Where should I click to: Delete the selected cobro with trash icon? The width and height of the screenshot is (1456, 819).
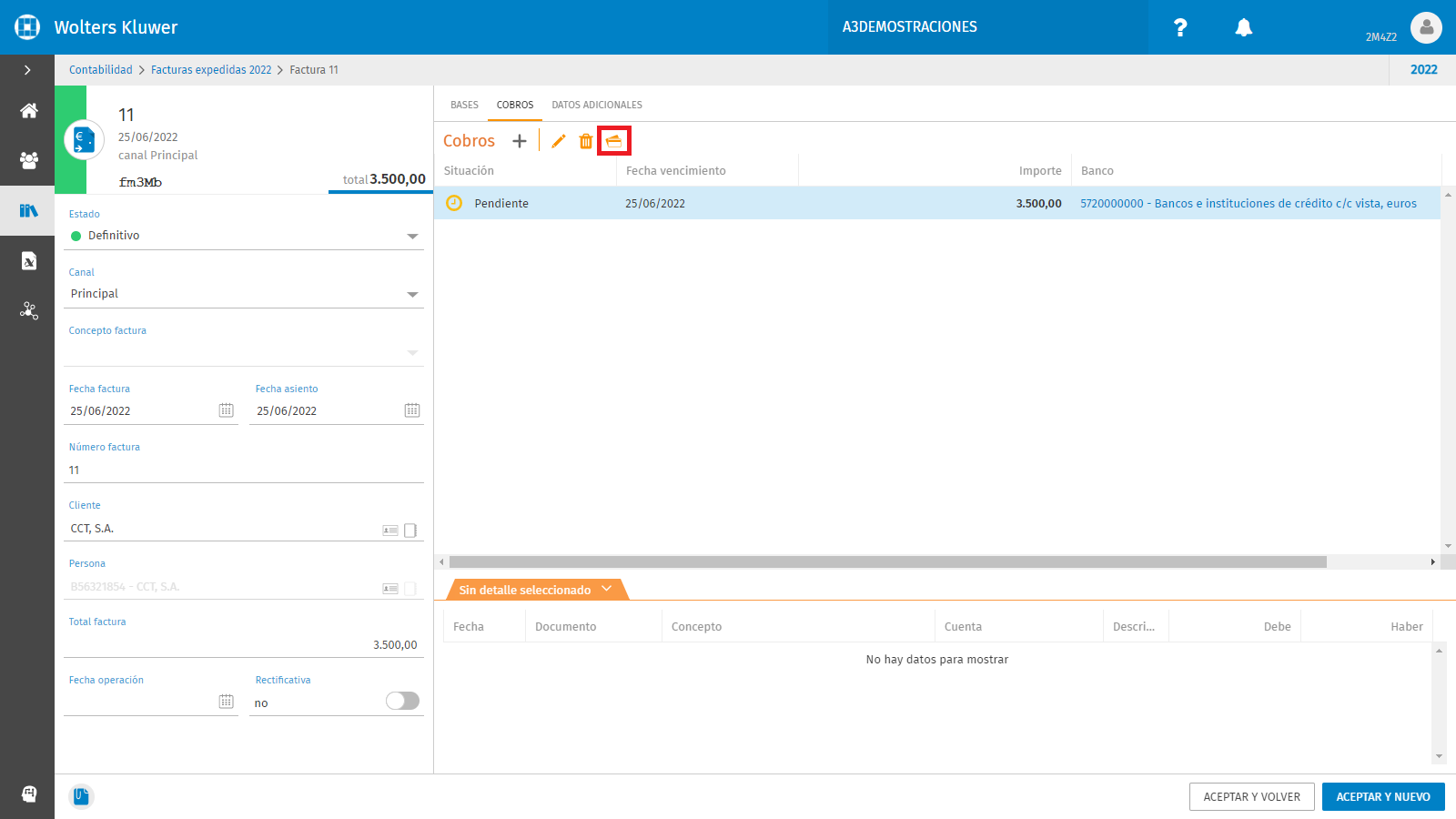[x=586, y=141]
